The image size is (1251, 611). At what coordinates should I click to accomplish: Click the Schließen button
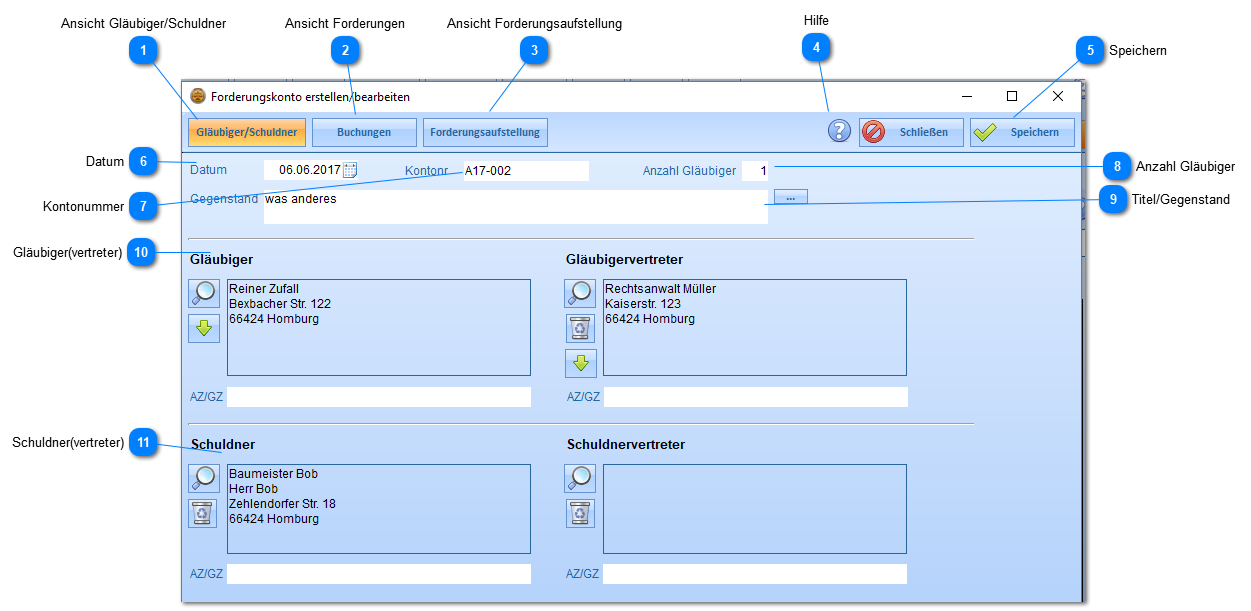click(910, 132)
